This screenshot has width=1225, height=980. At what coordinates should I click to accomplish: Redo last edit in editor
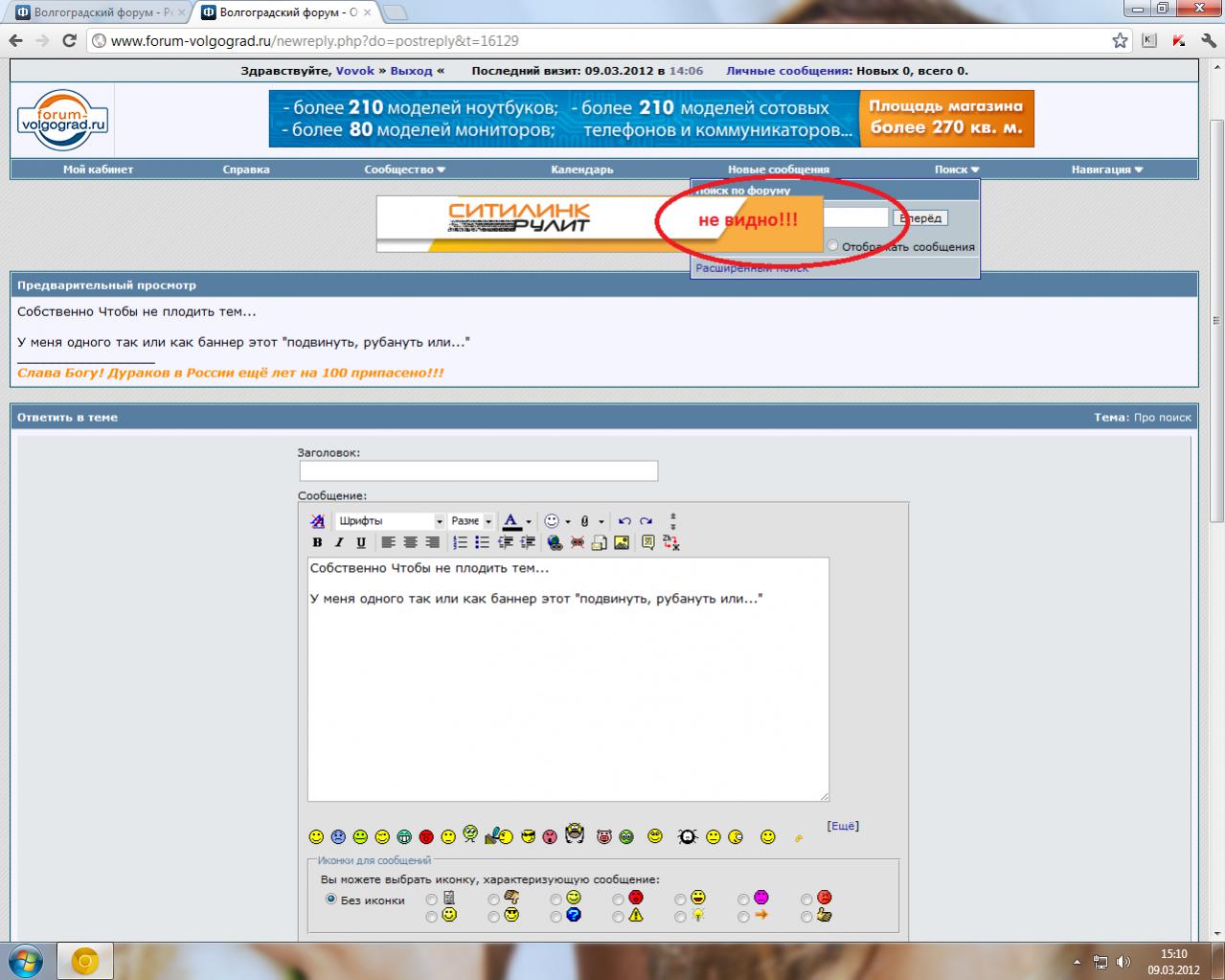tap(646, 521)
